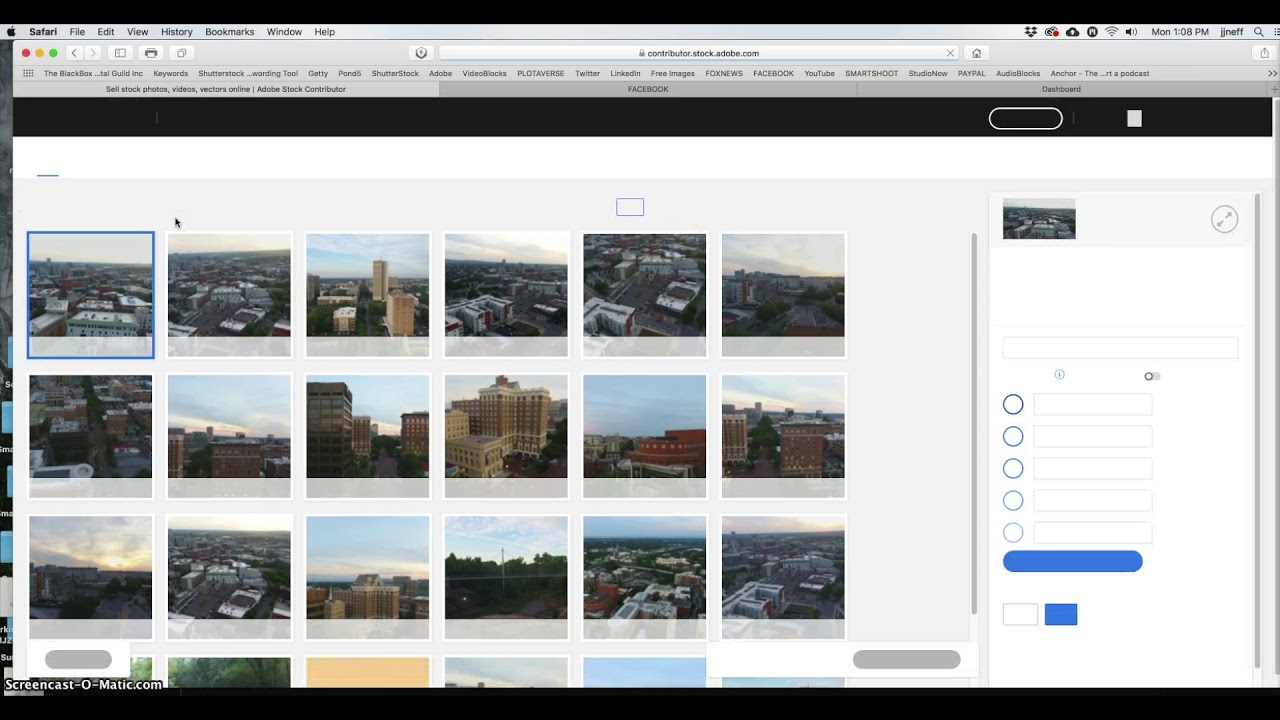The image size is (1280, 720).
Task: Go back with Safari's back arrow
Action: coord(74,53)
